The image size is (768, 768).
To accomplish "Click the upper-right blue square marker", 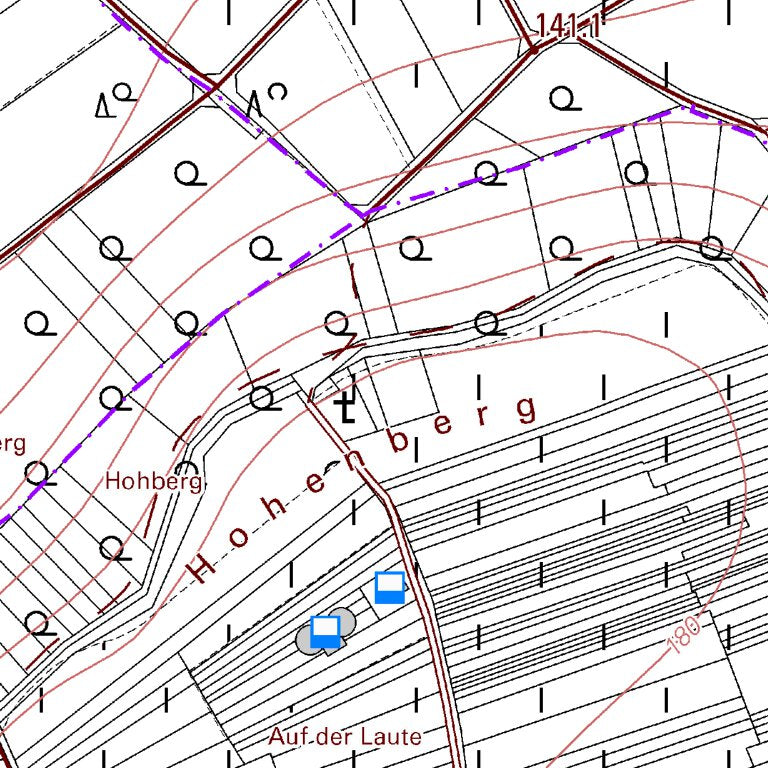I will point(389,587).
